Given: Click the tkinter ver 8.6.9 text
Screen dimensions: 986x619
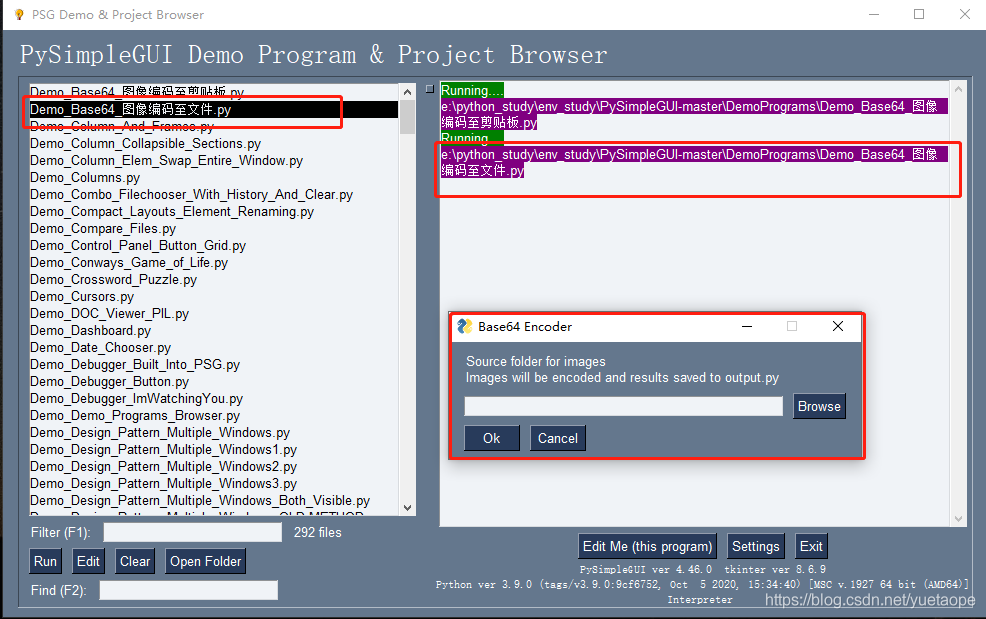Looking at the screenshot, I should [775, 569].
